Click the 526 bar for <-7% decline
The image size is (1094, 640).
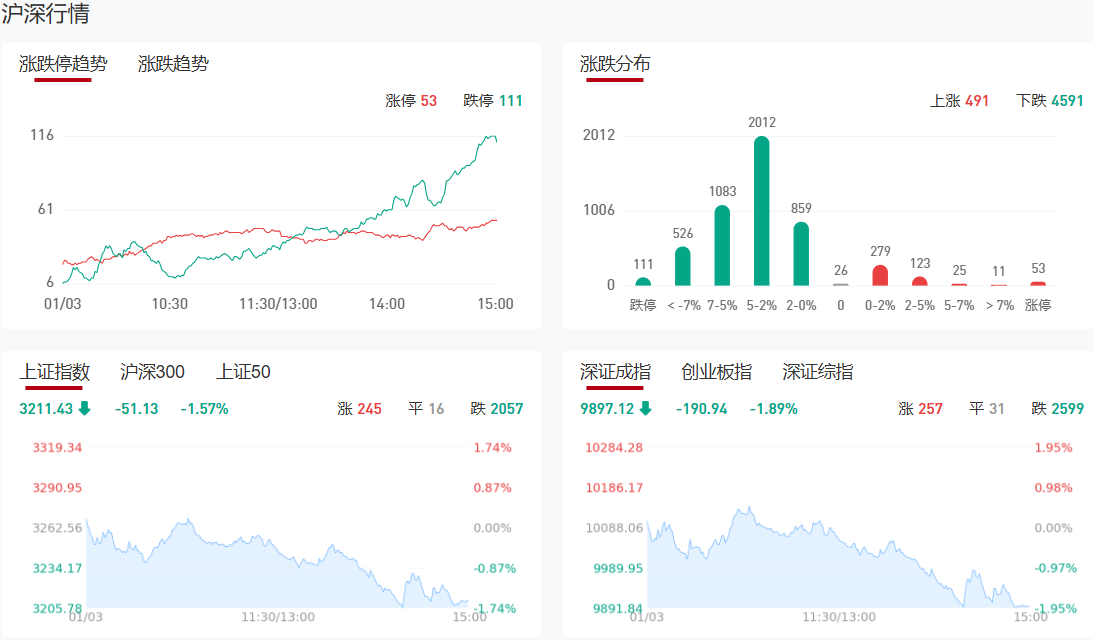(682, 266)
